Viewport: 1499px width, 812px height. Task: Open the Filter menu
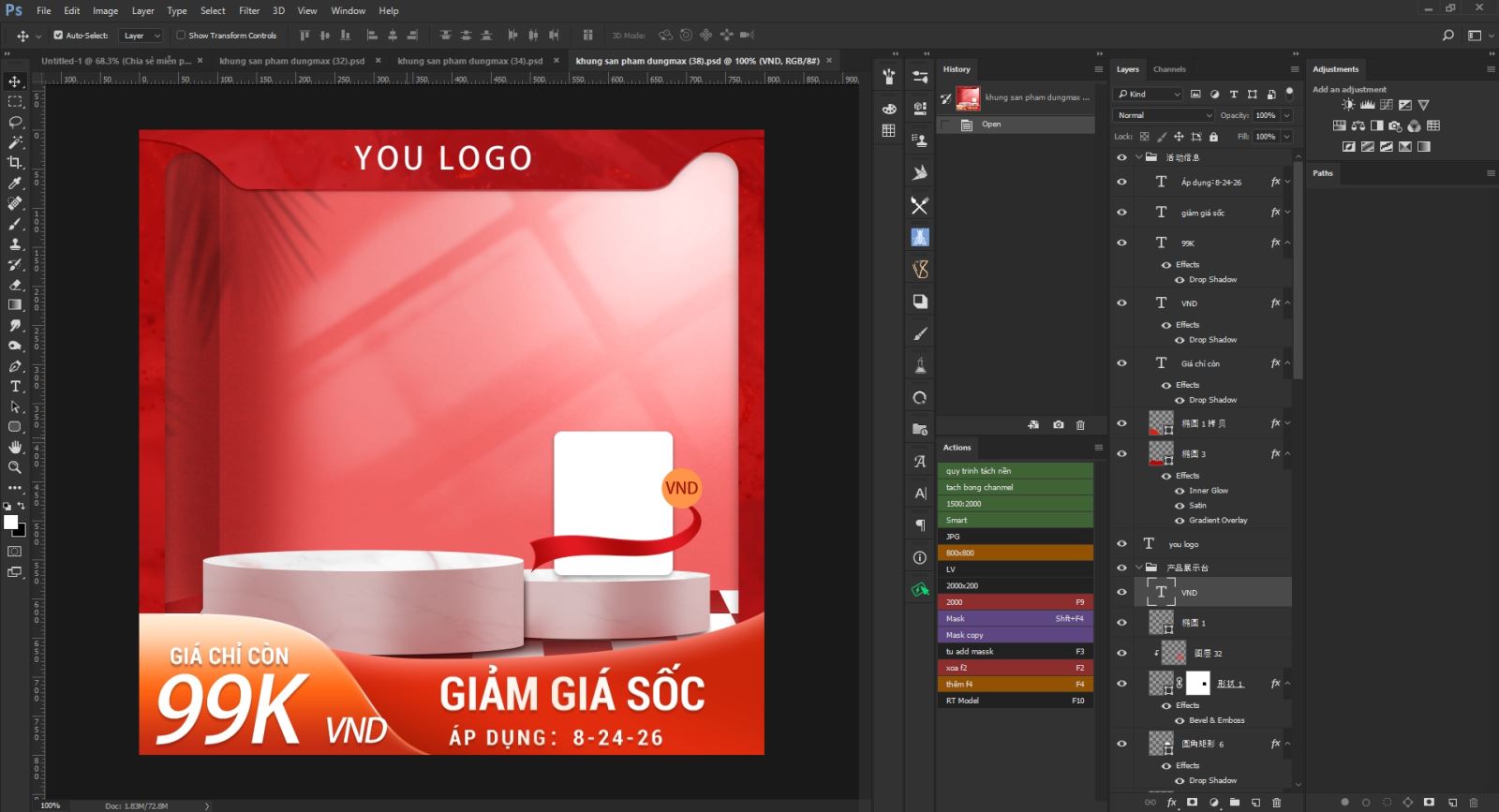pyautogui.click(x=248, y=10)
